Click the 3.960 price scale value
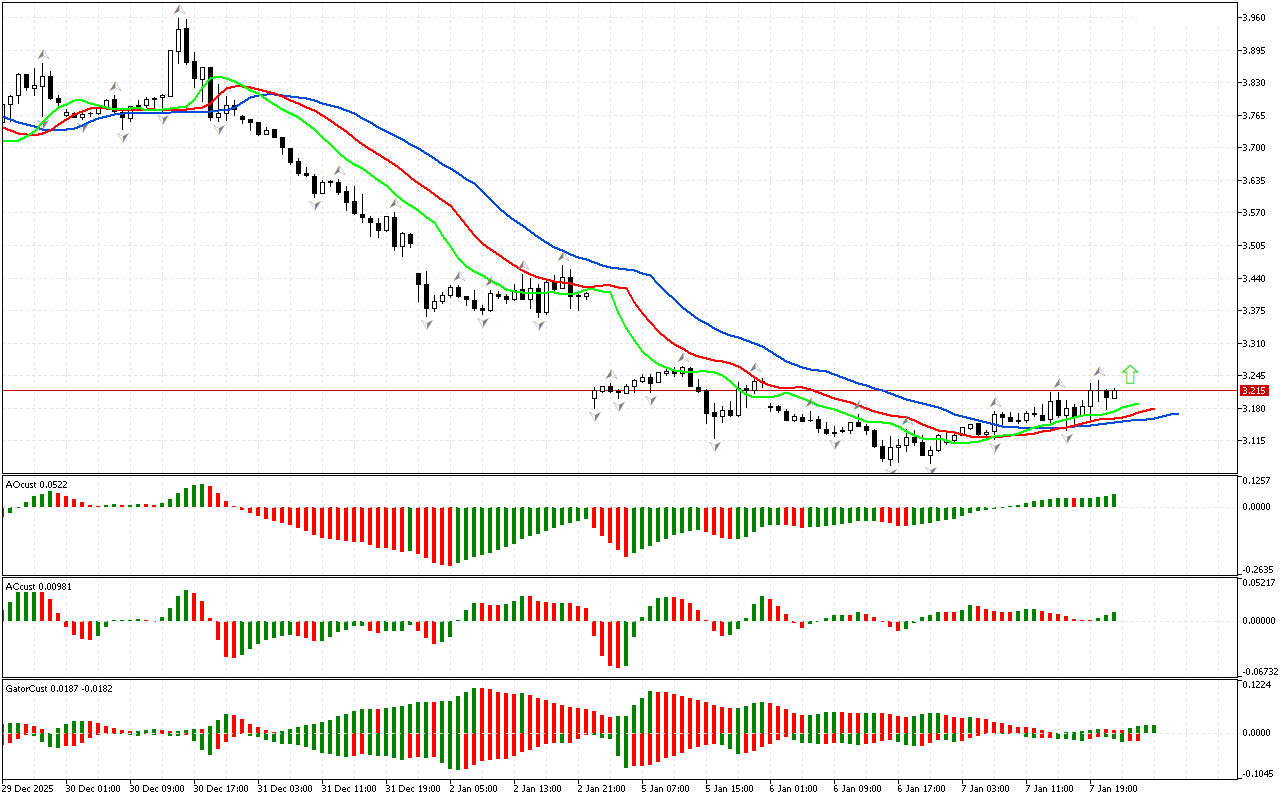Image resolution: width=1280 pixels, height=800 pixels. pyautogui.click(x=1253, y=17)
